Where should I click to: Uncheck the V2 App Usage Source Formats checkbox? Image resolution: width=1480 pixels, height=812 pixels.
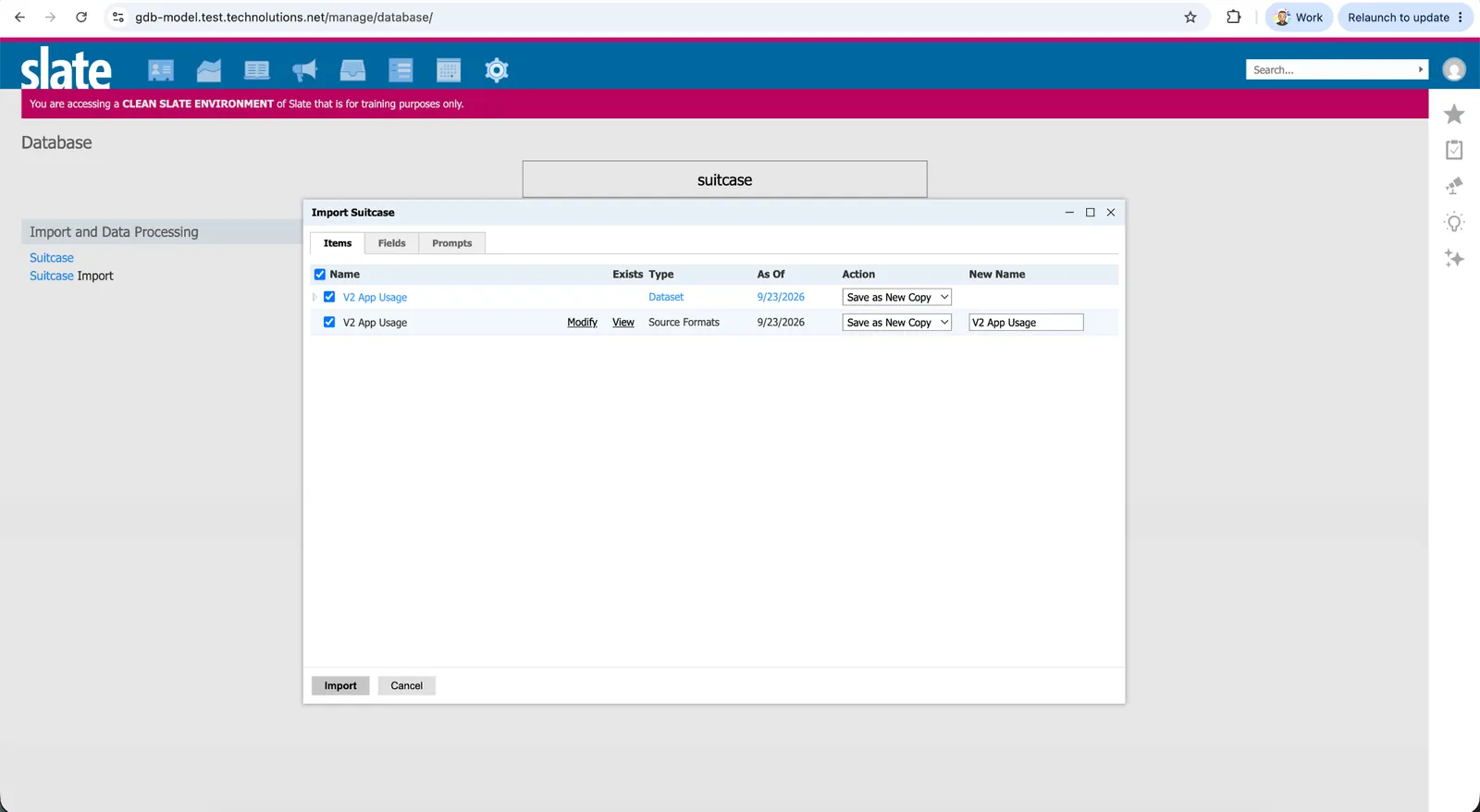(x=329, y=322)
